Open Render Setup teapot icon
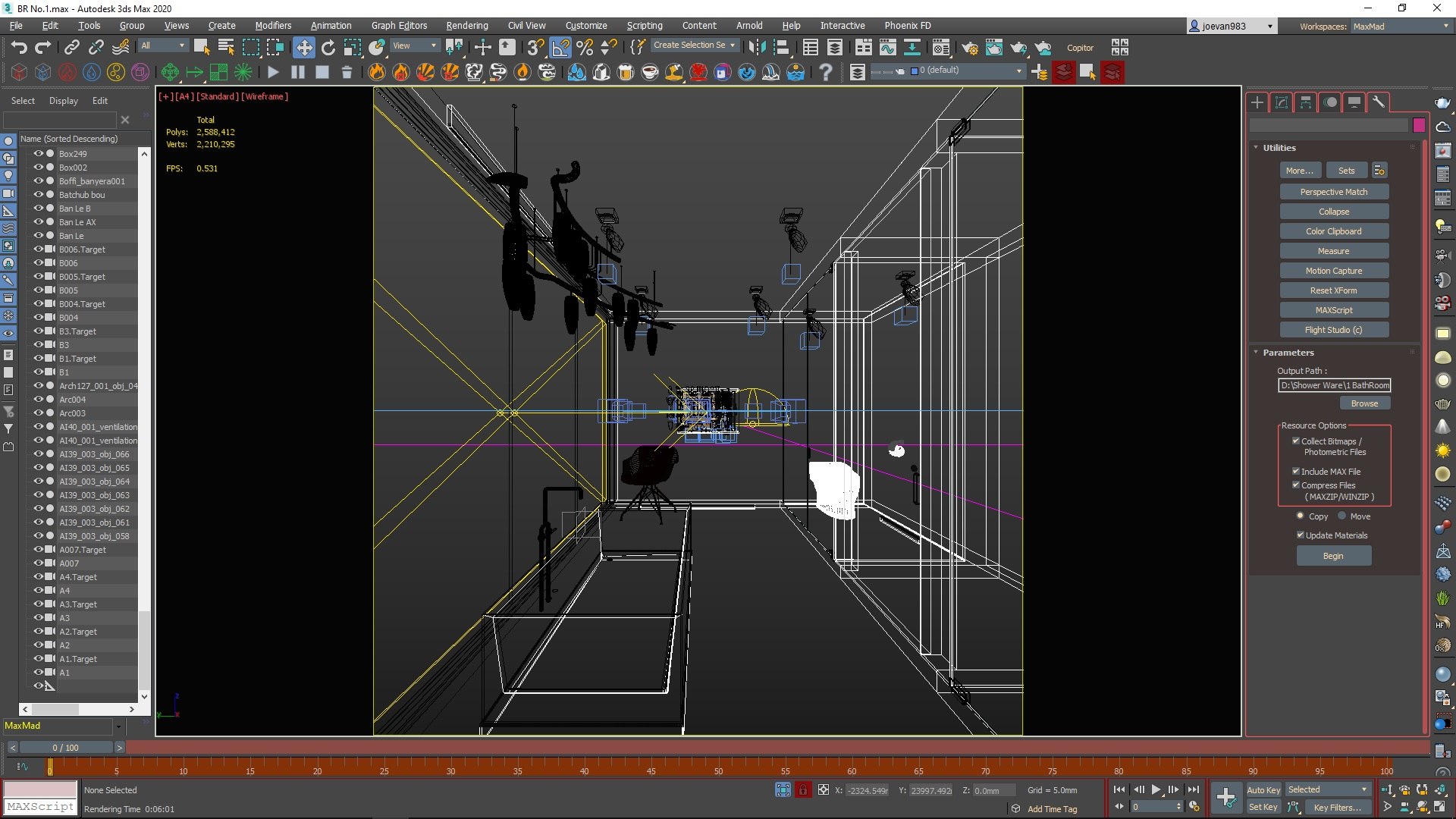This screenshot has height=819, width=1456. pos(969,48)
